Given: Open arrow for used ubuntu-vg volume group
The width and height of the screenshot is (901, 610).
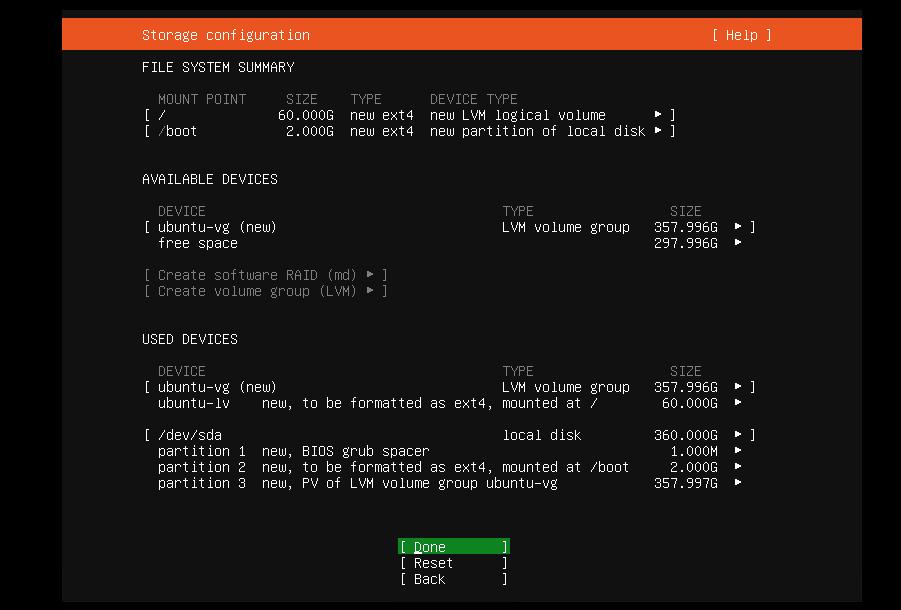Looking at the screenshot, I should pos(738,387).
